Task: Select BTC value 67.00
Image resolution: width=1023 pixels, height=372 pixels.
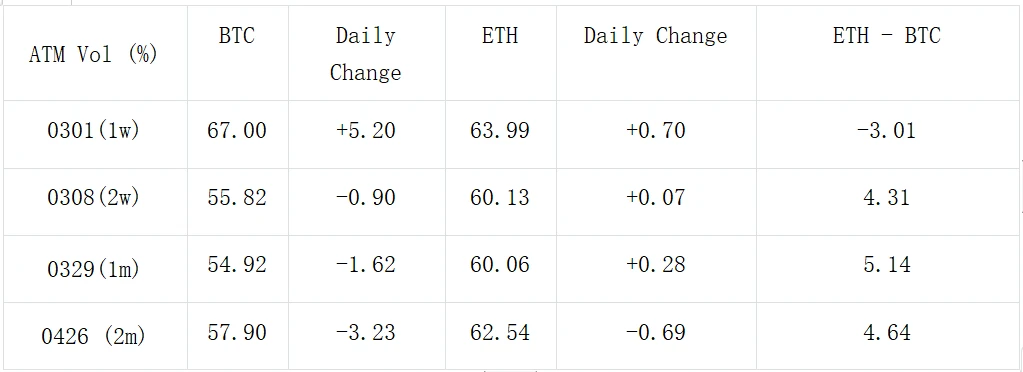Action: tap(237, 131)
